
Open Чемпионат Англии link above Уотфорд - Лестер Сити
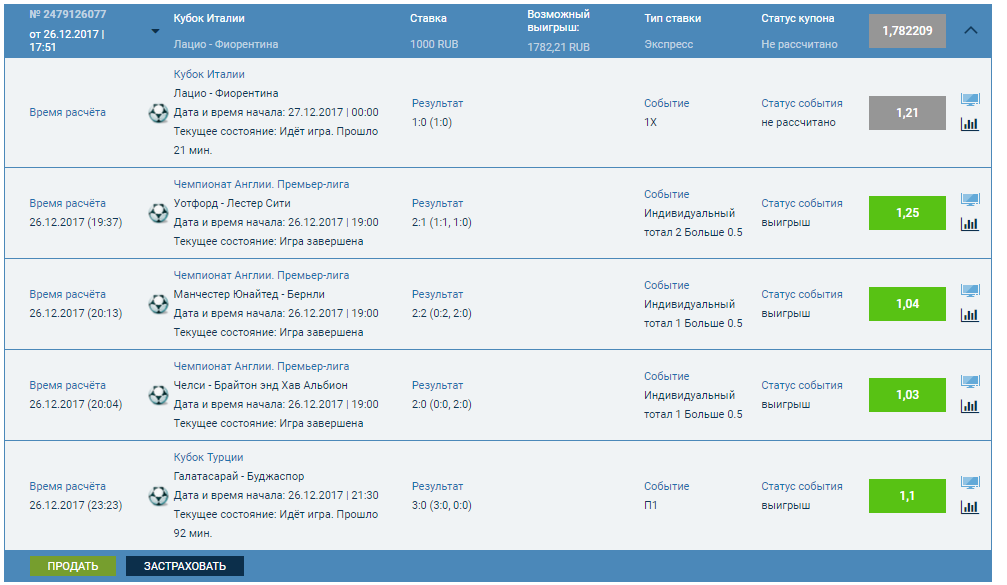pos(261,184)
